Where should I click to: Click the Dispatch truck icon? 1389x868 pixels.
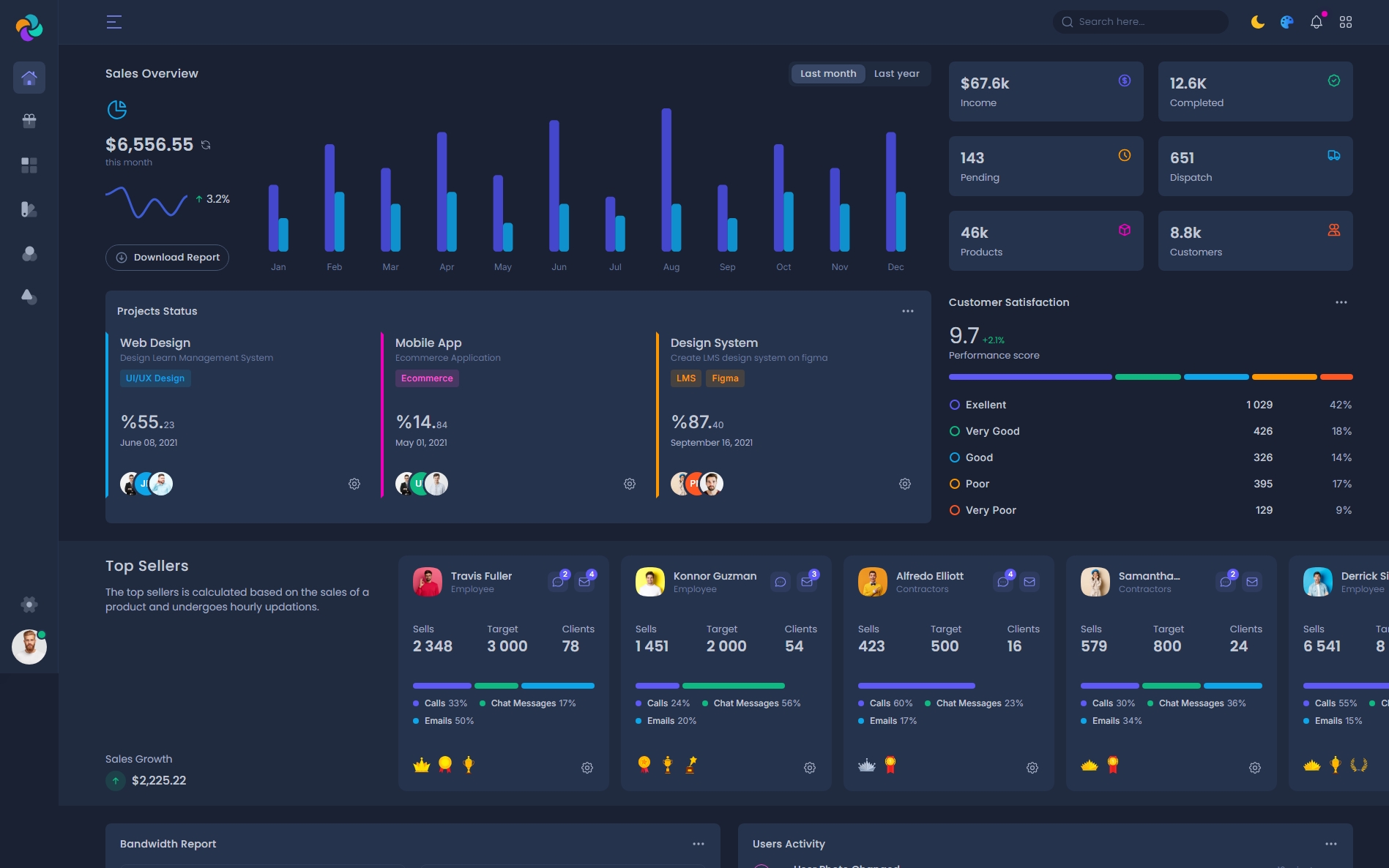[1334, 155]
